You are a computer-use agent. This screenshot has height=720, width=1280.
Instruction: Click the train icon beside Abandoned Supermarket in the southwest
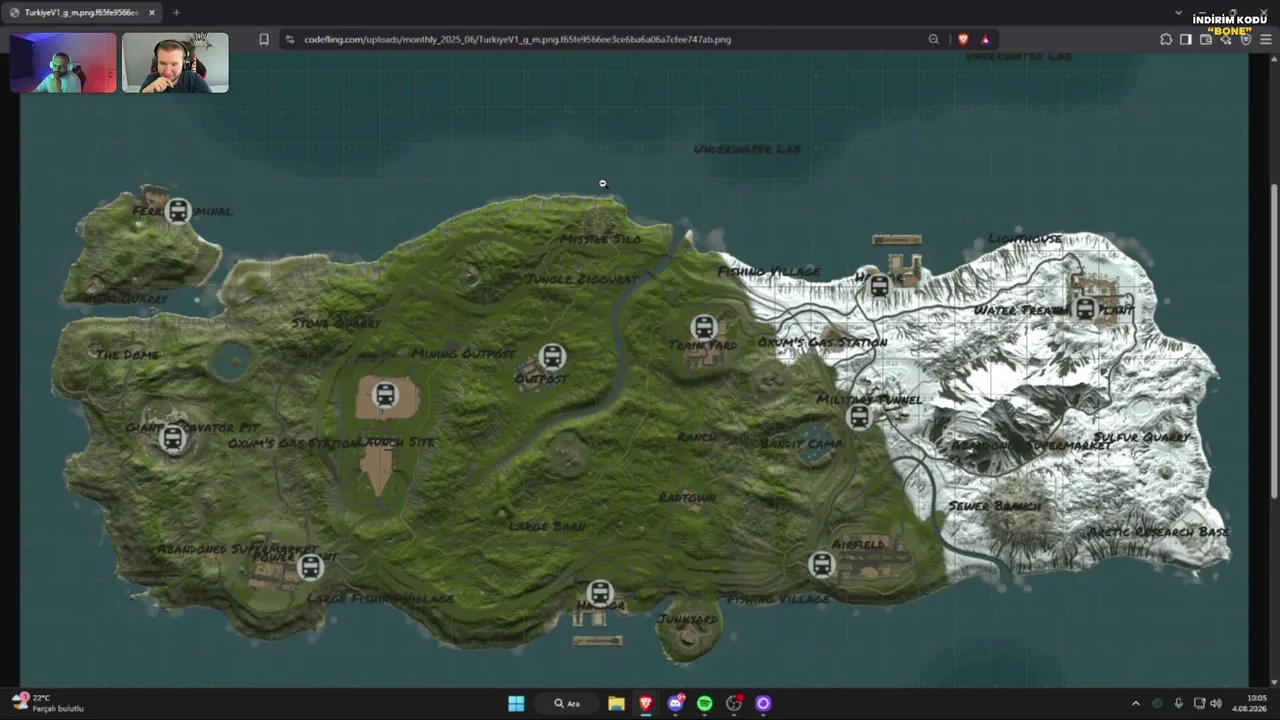(x=310, y=567)
